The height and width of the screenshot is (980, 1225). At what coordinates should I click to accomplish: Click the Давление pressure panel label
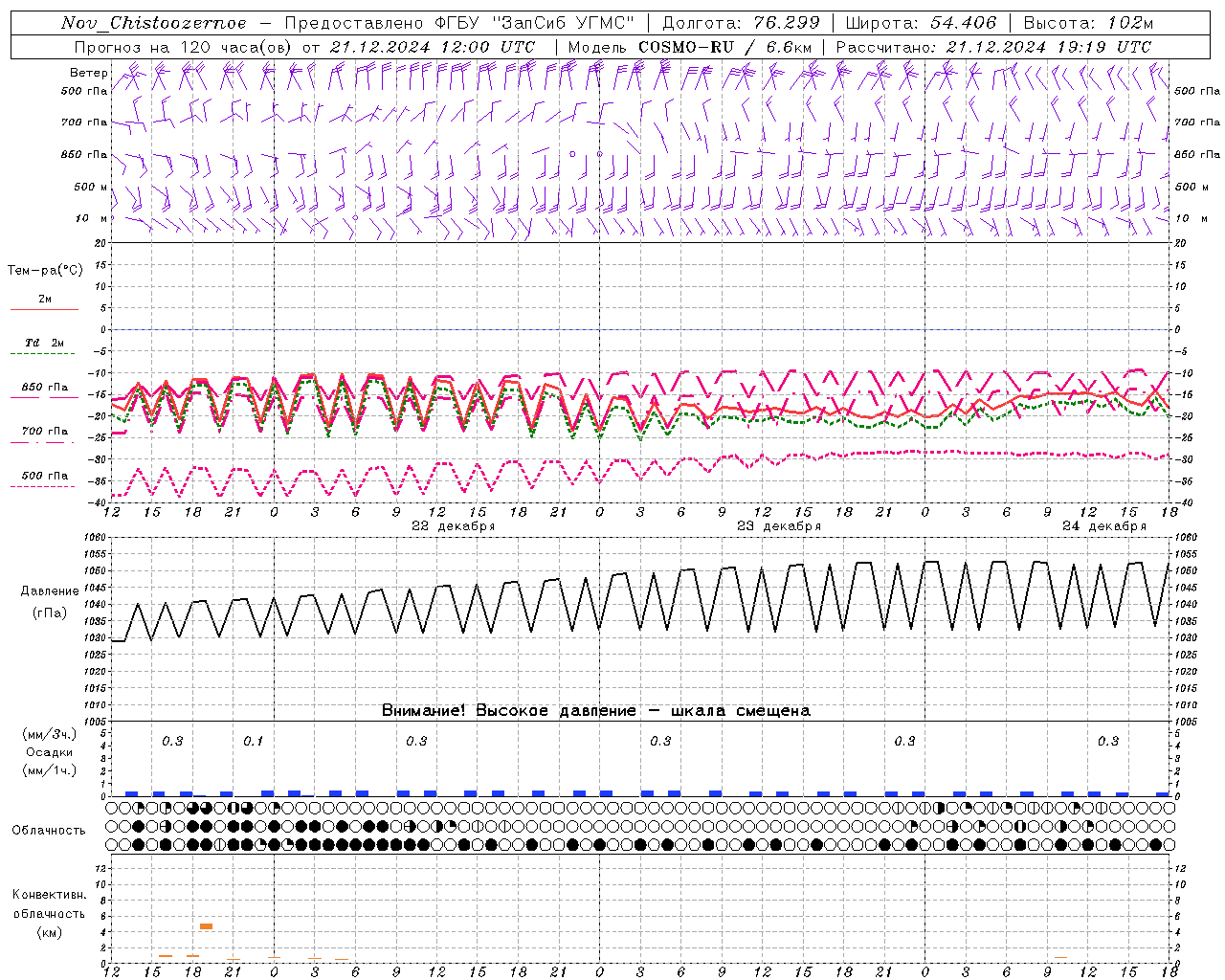point(49,591)
